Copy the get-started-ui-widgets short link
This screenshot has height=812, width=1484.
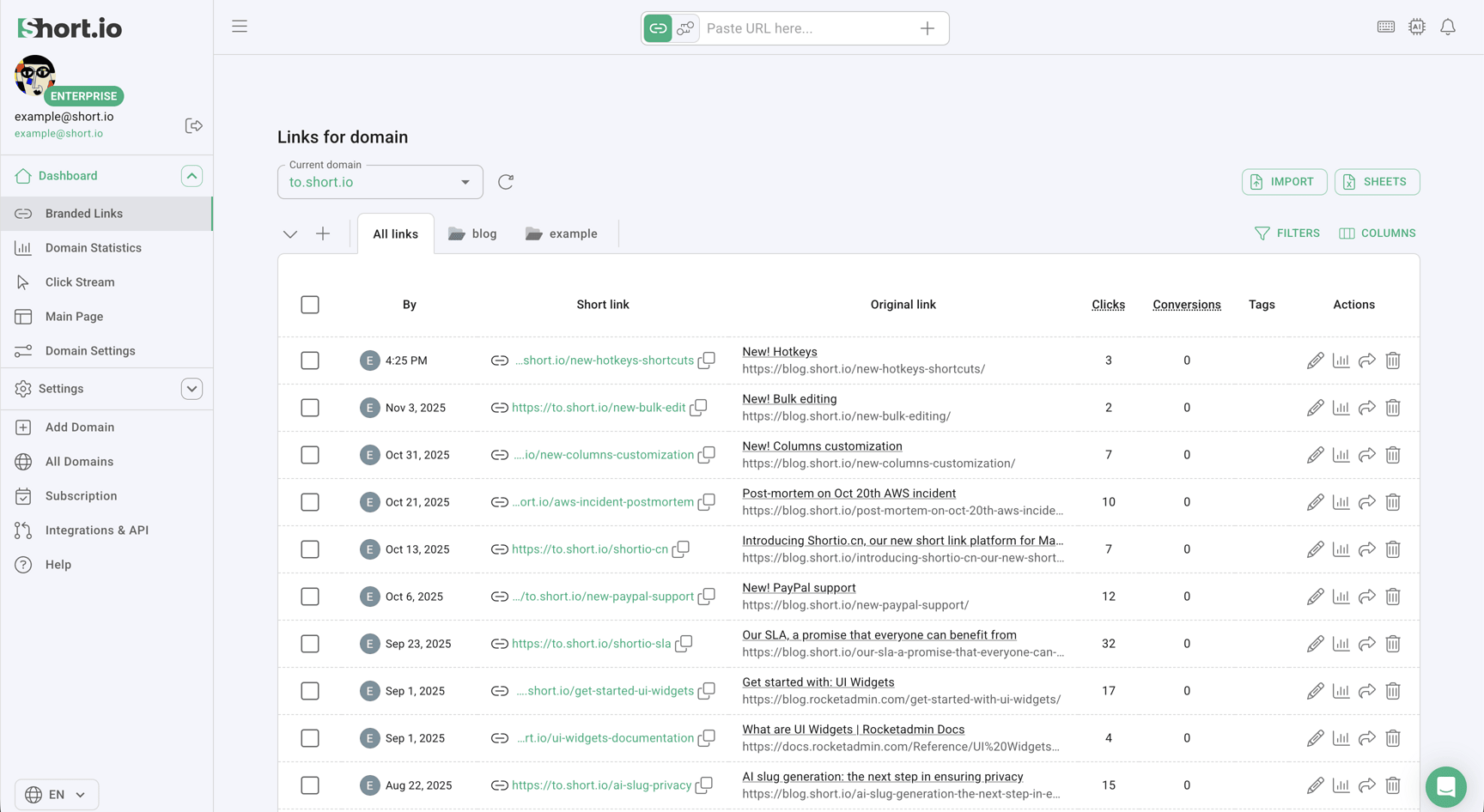[707, 690]
